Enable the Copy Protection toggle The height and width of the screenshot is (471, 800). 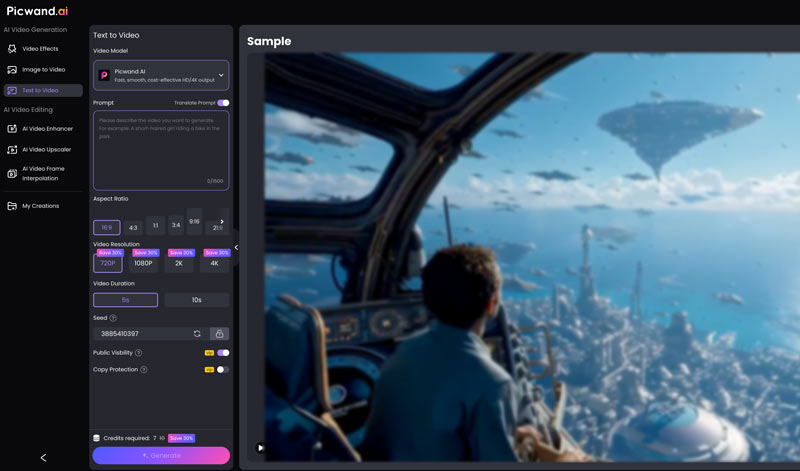click(223, 370)
